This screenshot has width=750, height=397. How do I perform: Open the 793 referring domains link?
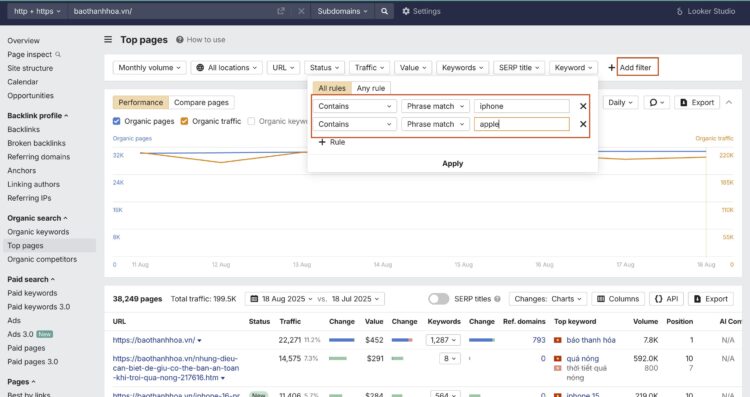539,340
